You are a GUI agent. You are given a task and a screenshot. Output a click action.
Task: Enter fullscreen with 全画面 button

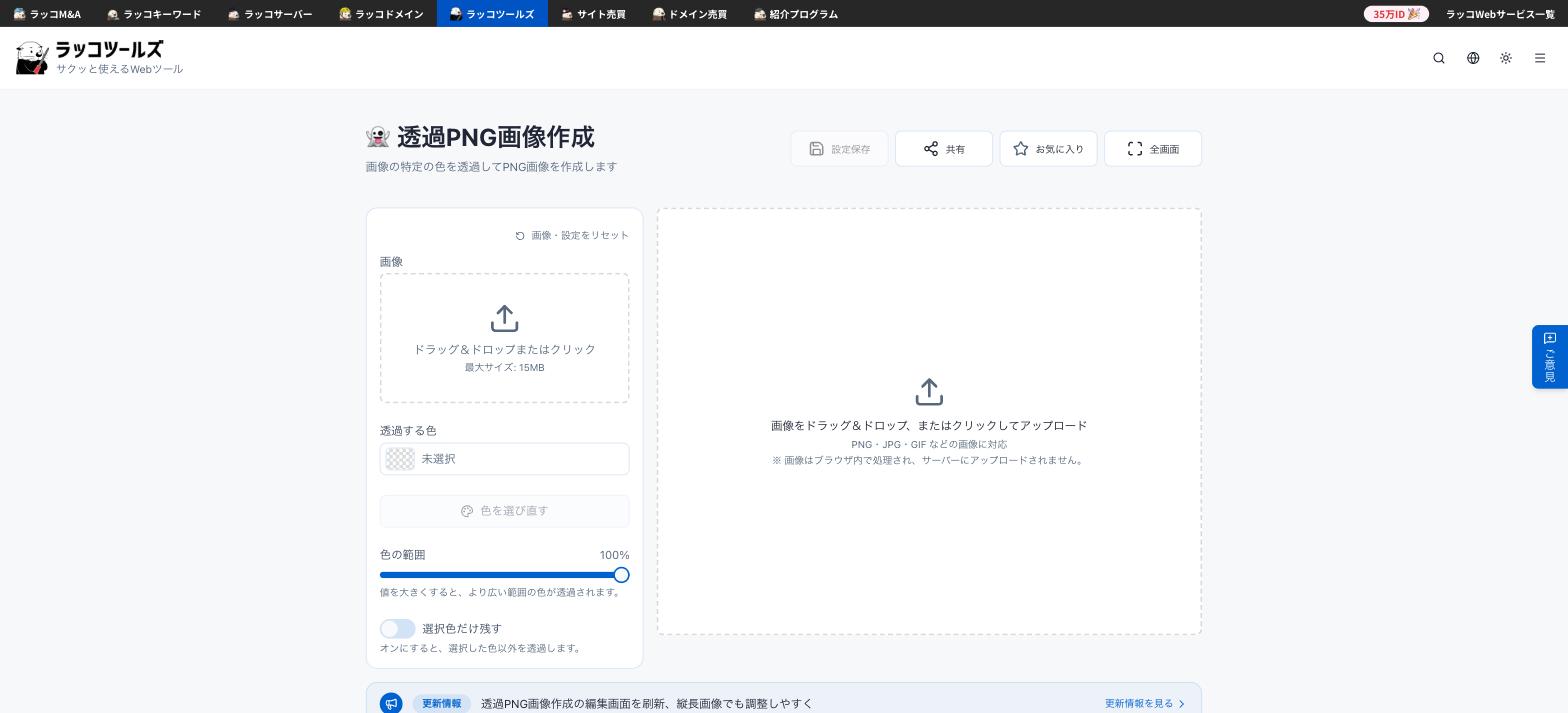click(1153, 149)
